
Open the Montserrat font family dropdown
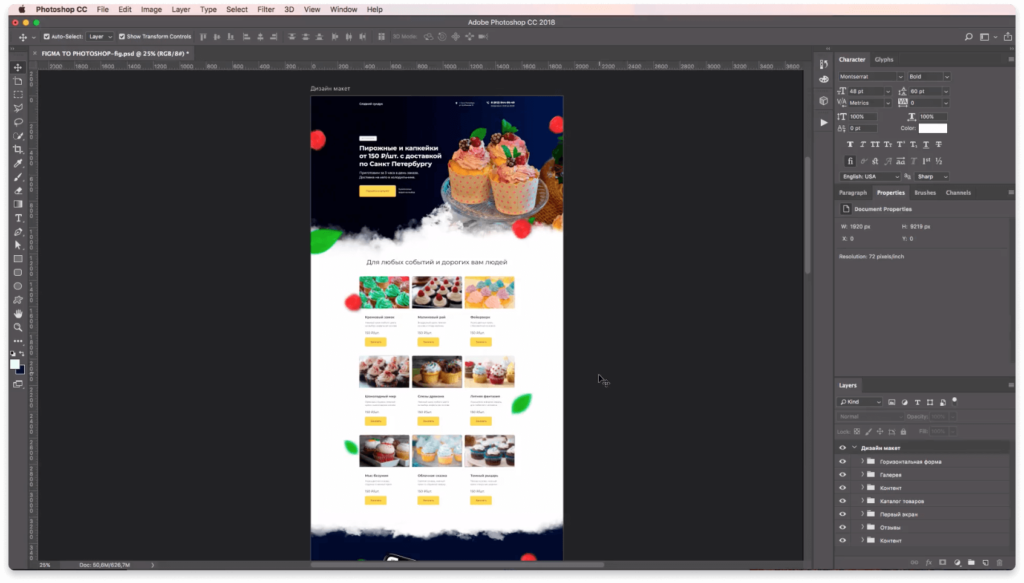[x=870, y=76]
